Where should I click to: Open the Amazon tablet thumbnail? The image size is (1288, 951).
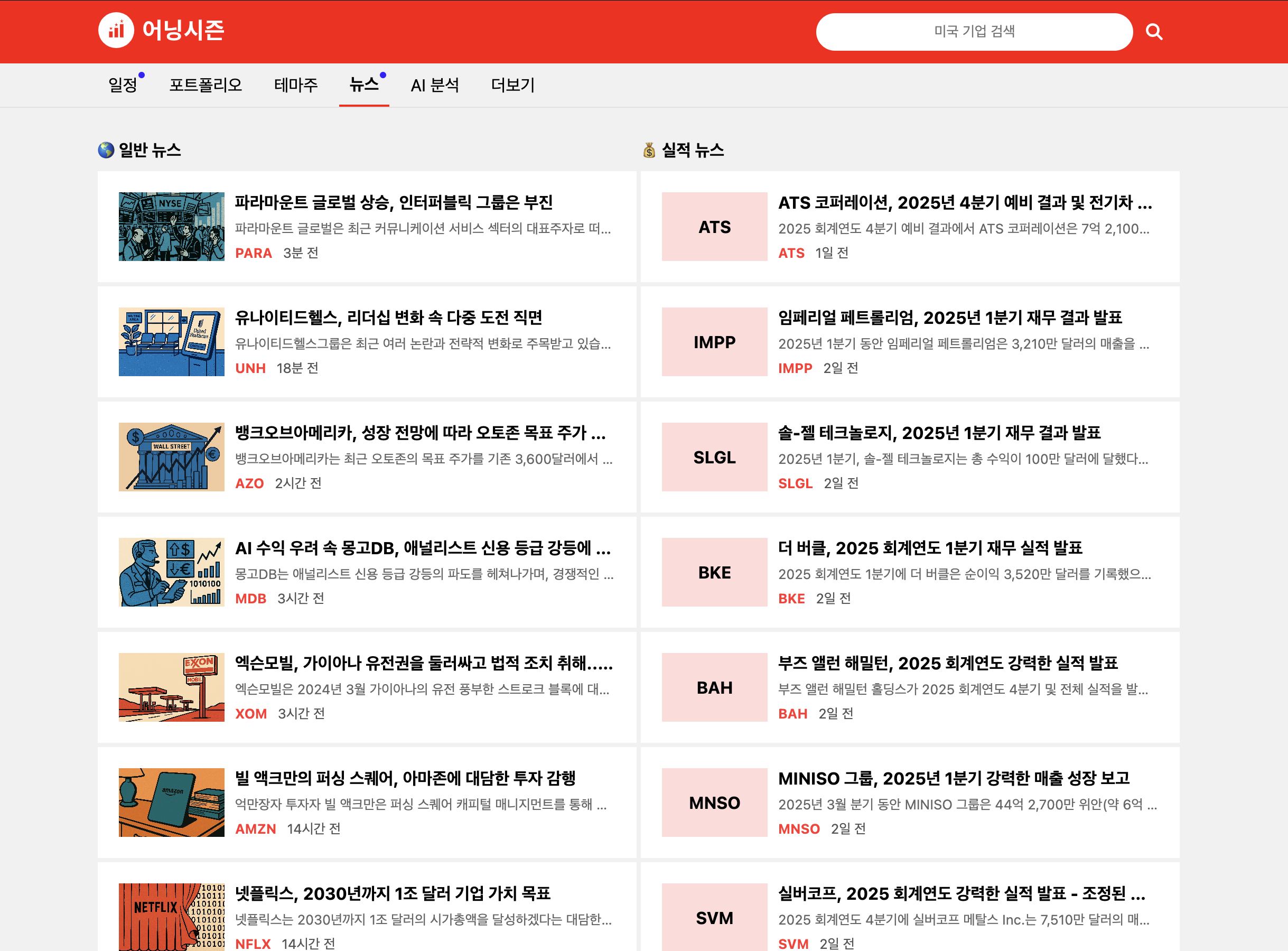(172, 802)
